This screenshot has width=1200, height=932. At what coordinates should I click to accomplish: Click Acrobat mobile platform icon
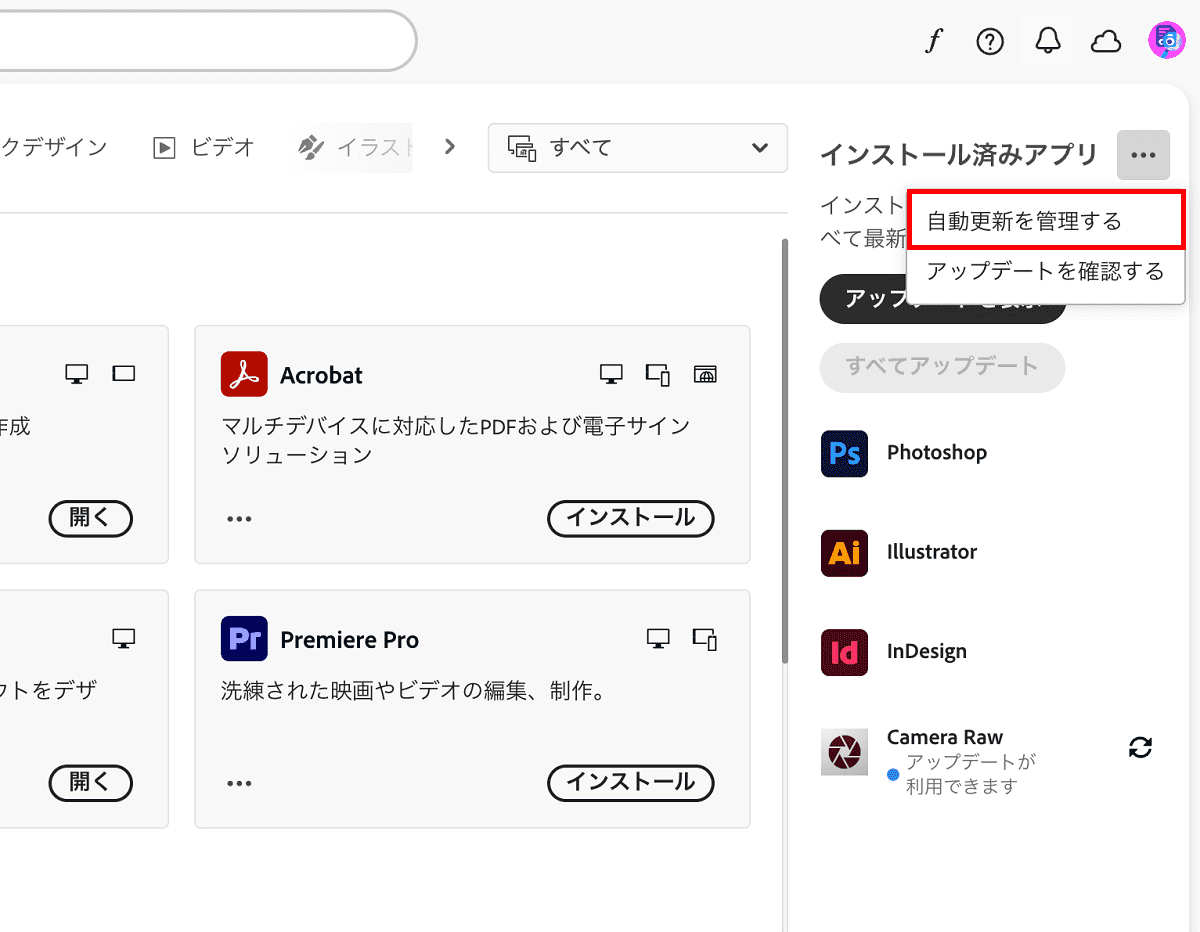click(x=658, y=374)
